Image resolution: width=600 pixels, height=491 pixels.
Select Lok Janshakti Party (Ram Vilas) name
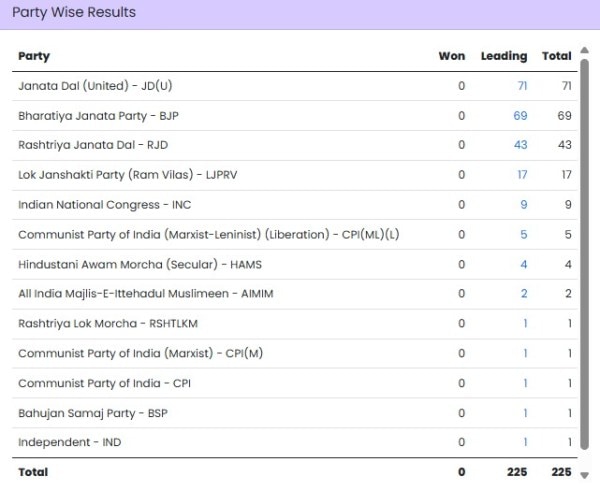(127, 175)
